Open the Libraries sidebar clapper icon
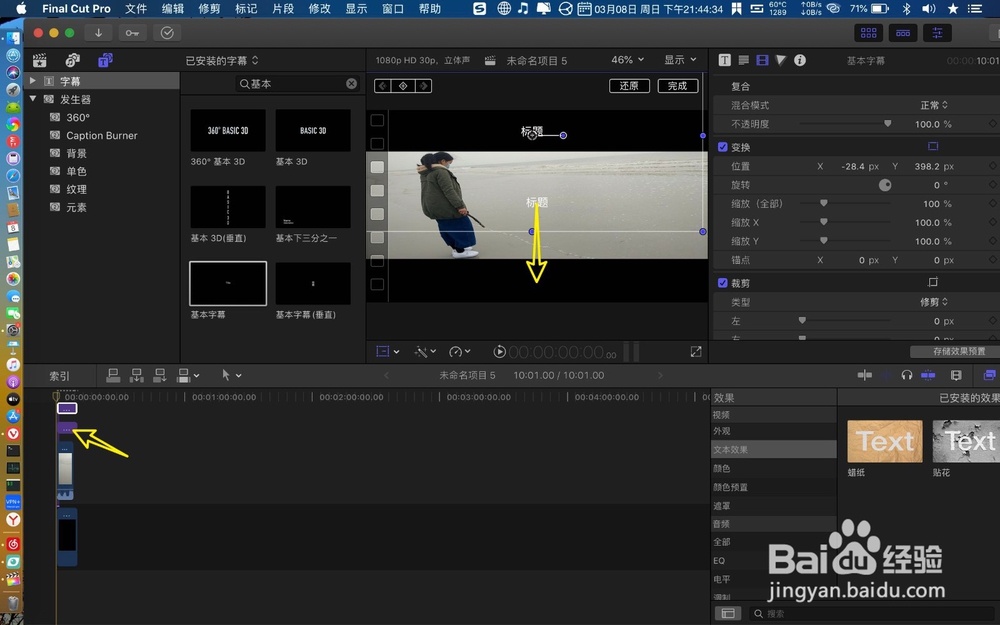 pos(40,61)
